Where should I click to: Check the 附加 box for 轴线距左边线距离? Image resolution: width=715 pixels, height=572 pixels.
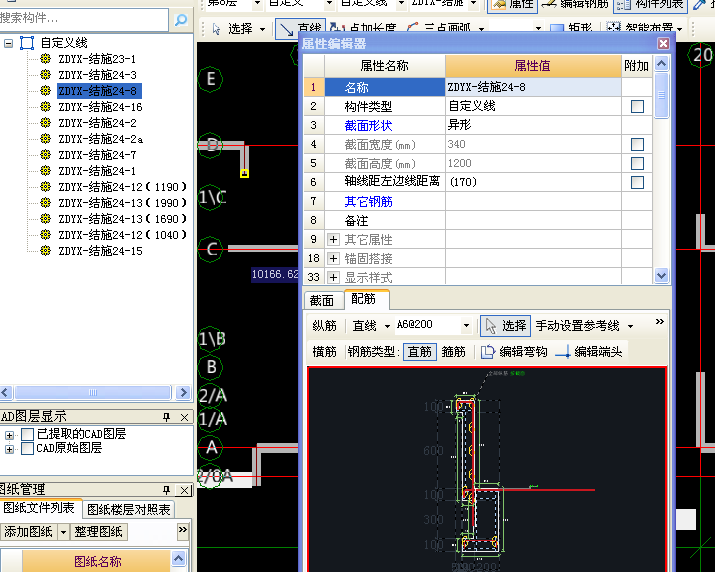click(x=637, y=182)
